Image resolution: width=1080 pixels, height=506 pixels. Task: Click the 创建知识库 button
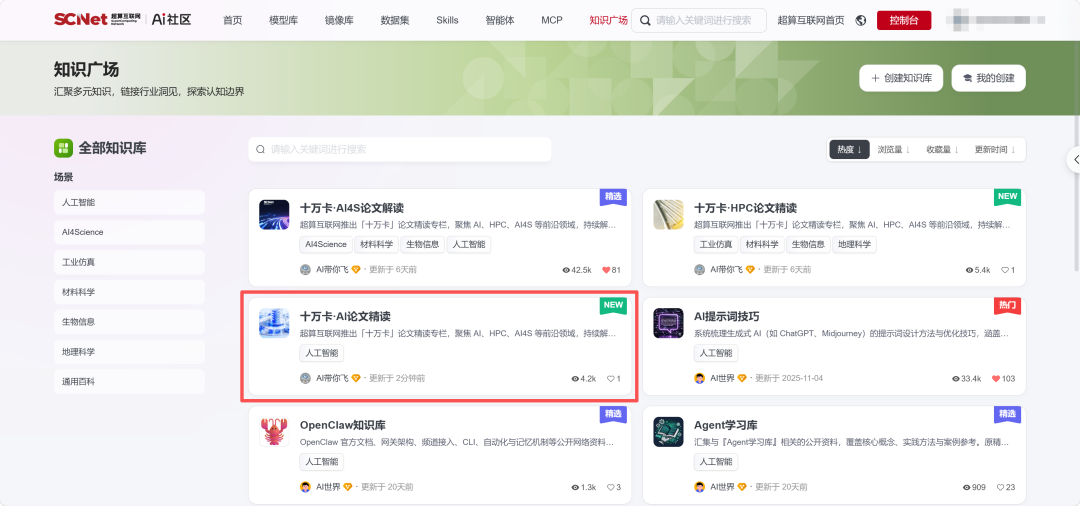point(901,78)
